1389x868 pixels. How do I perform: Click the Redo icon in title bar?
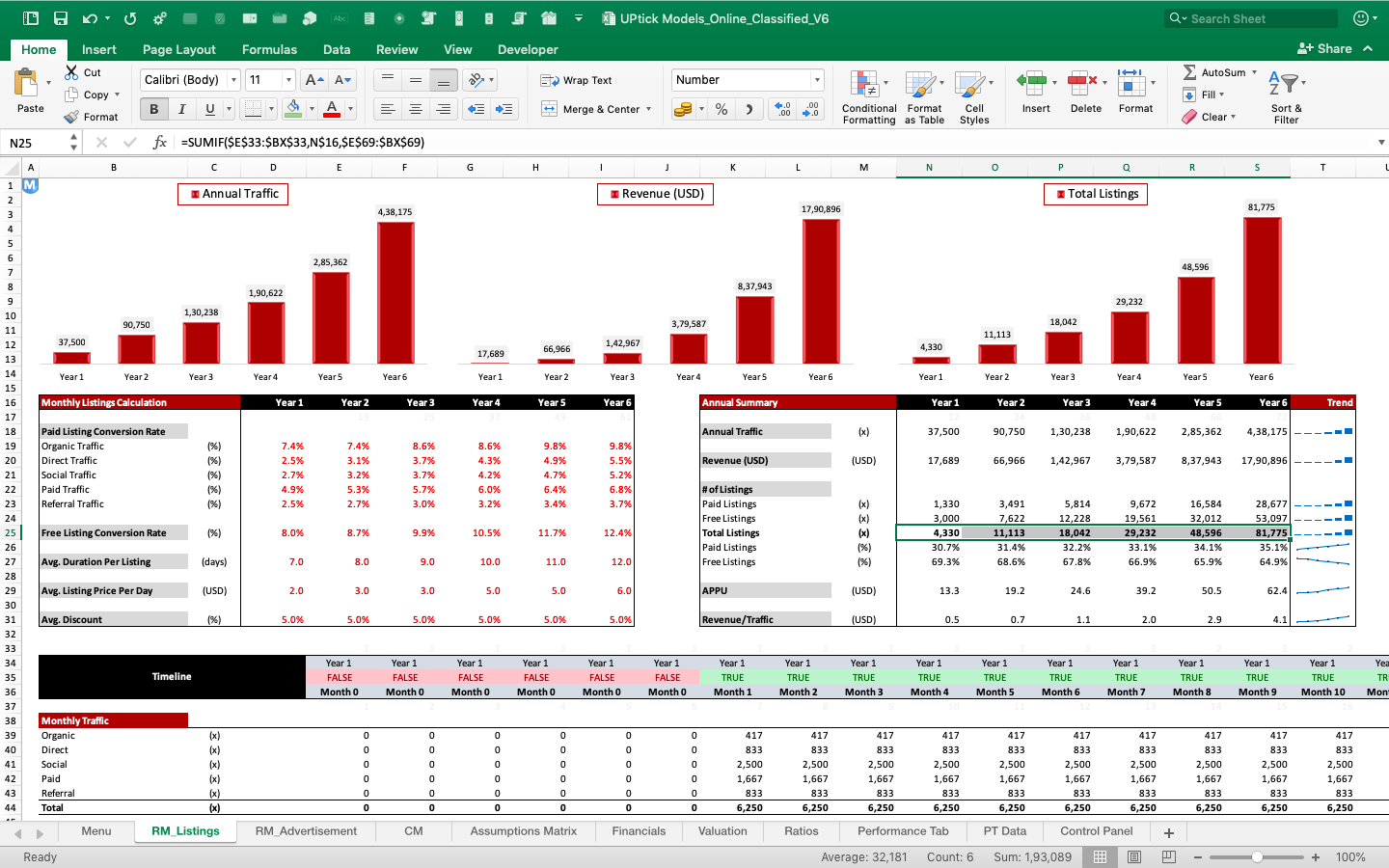[130, 18]
